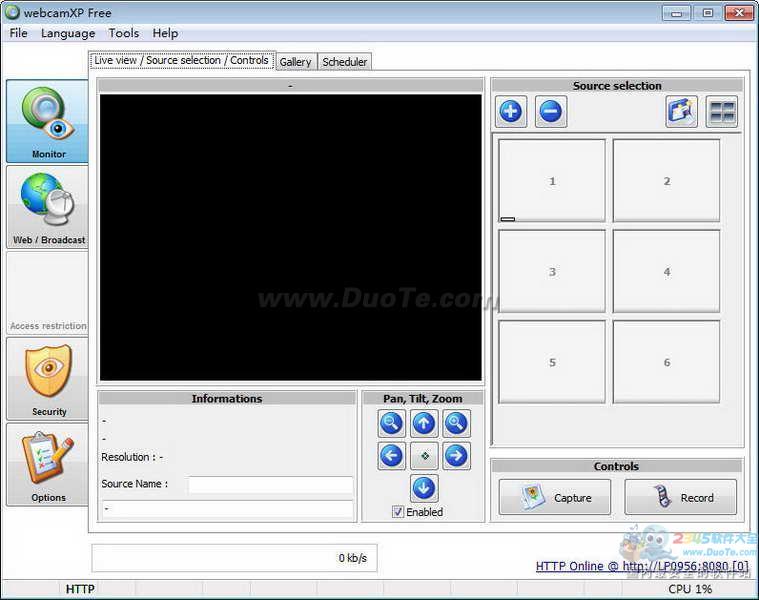Screen dimensions: 759x600
Task: Open the File menu
Action: 18,33
